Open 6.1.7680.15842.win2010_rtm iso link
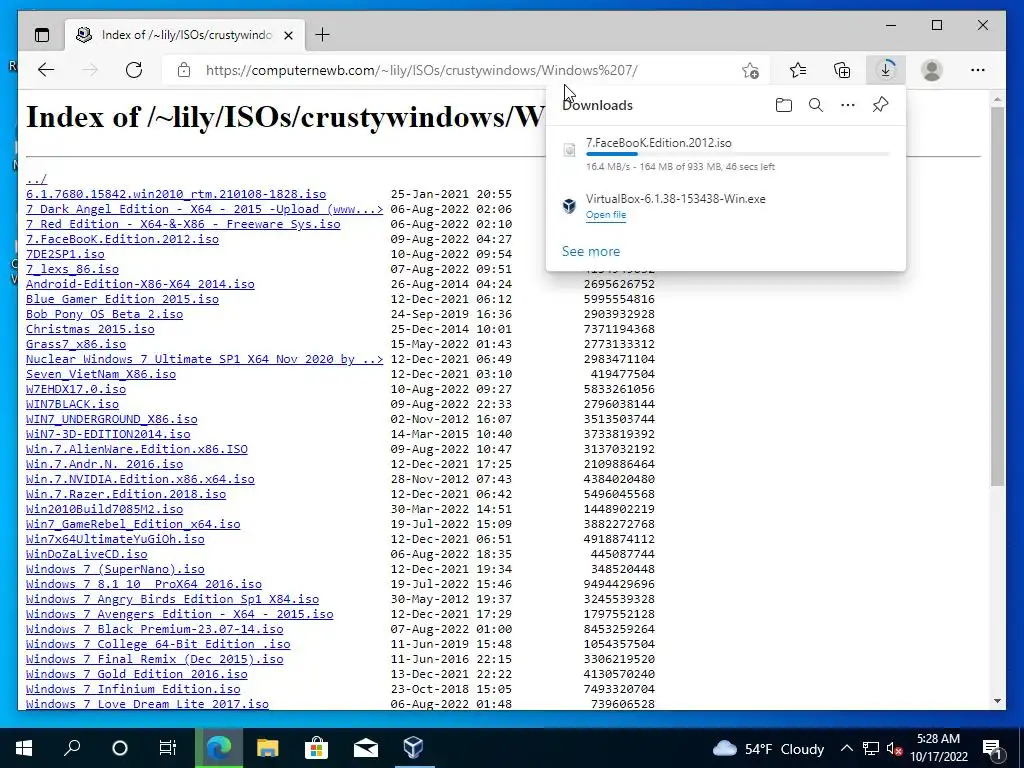Screen dimensions: 1024x768 coord(176,194)
